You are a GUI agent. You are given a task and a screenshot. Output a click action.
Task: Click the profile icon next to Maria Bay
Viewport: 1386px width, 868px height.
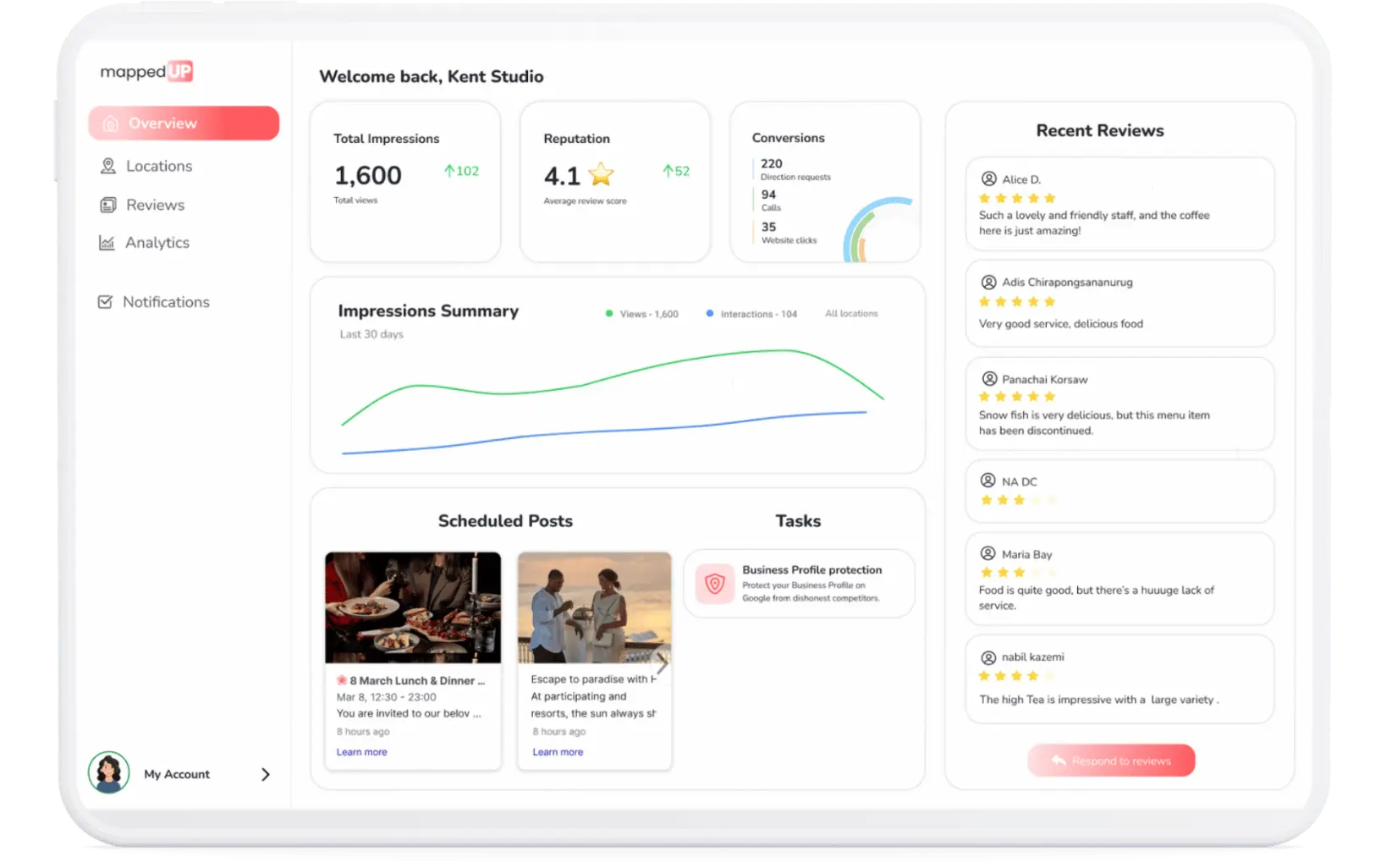pos(987,553)
